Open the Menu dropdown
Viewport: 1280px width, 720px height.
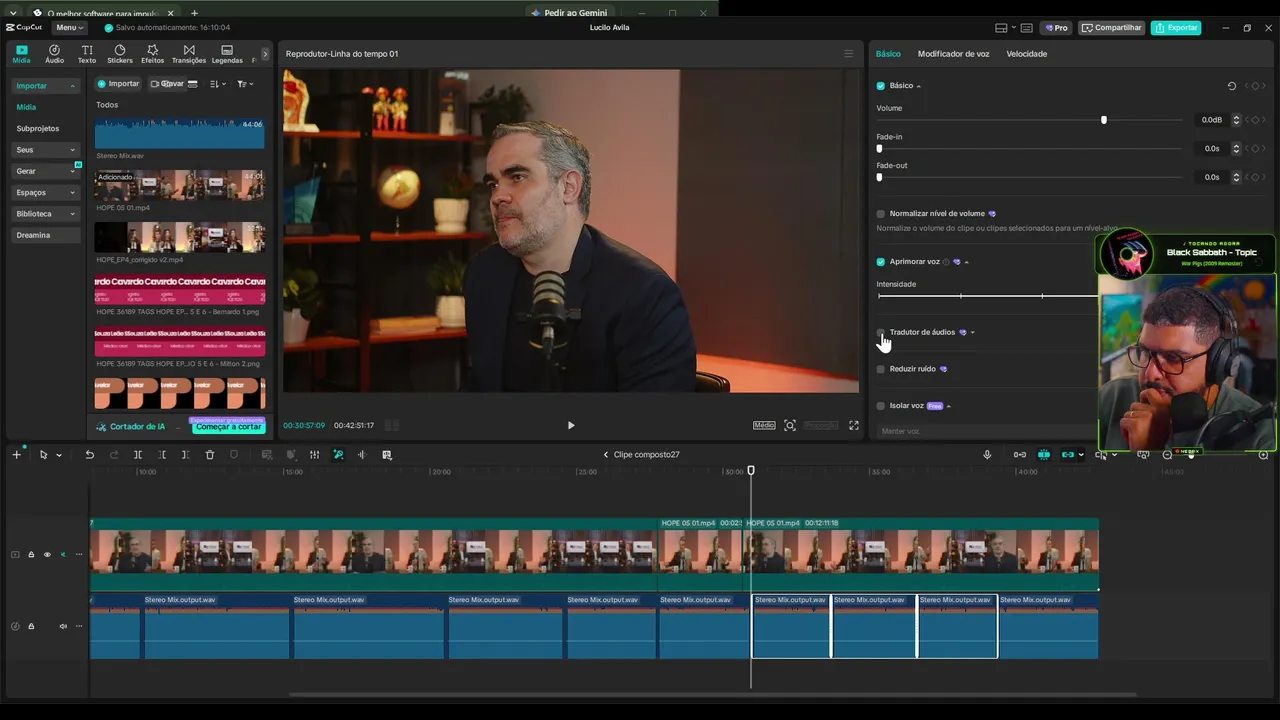pyautogui.click(x=70, y=28)
